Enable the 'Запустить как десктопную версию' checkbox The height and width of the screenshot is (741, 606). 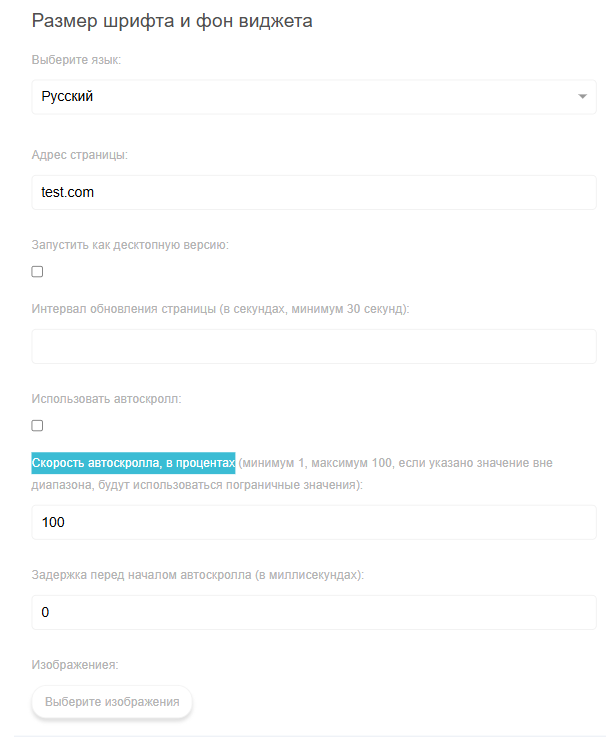pyautogui.click(x=38, y=271)
